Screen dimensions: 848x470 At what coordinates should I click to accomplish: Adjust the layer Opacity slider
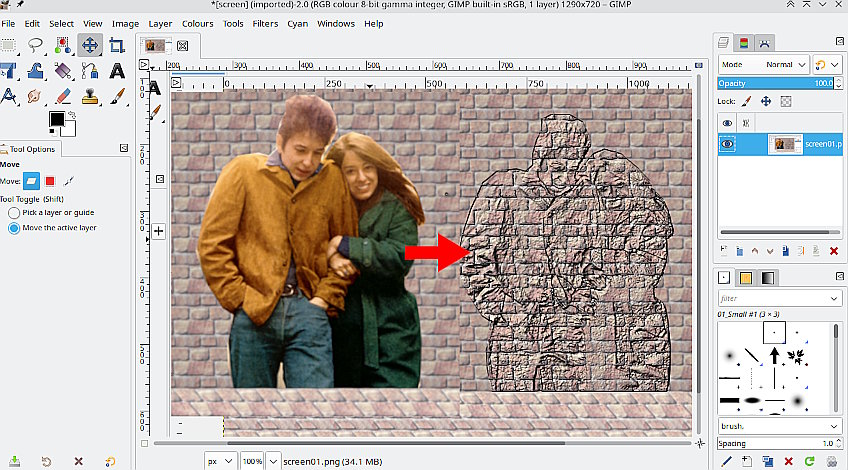coord(775,83)
